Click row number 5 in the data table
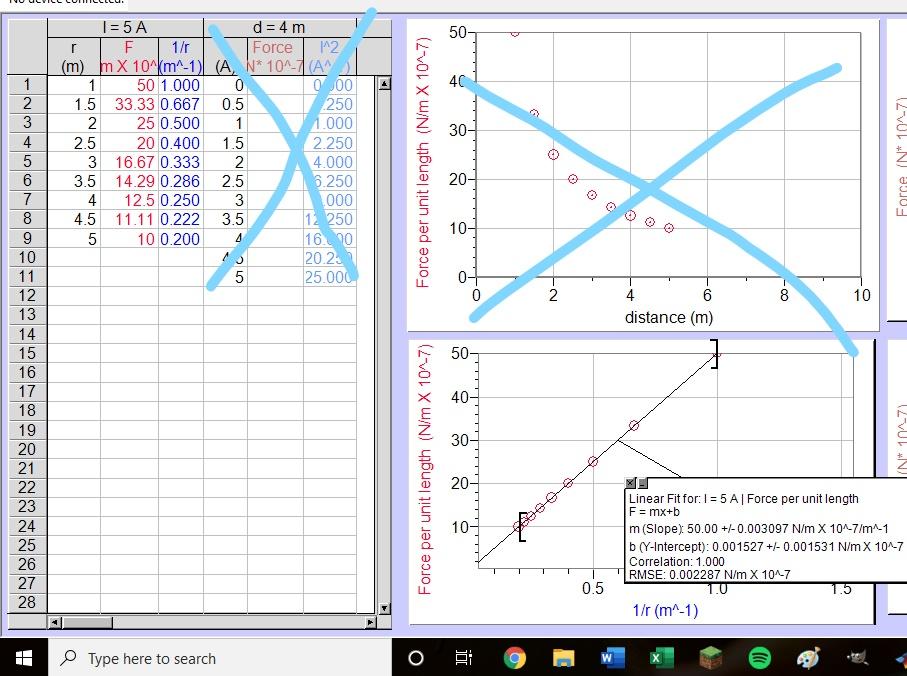This screenshot has width=907, height=676. click(27, 161)
